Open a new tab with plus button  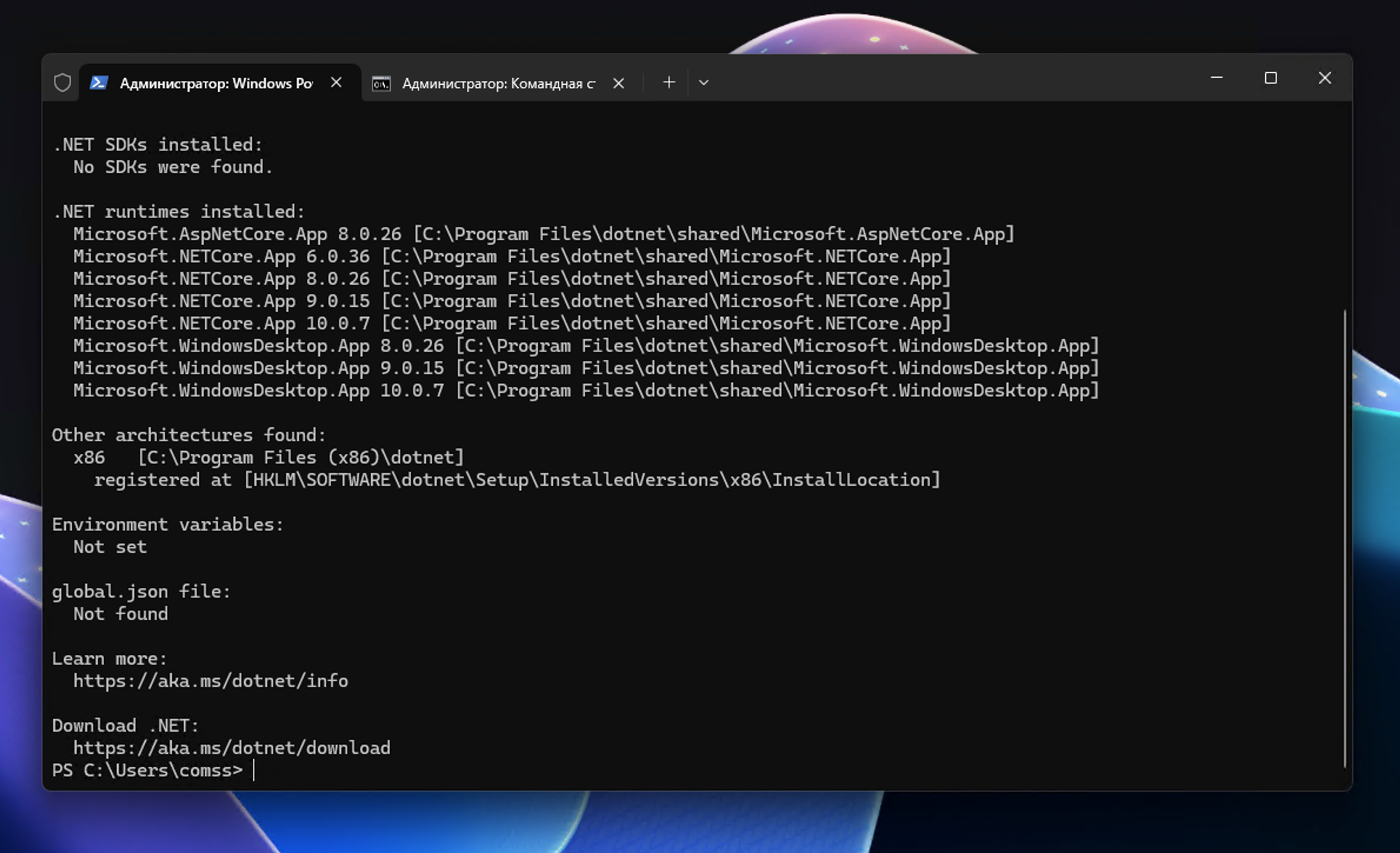point(669,82)
